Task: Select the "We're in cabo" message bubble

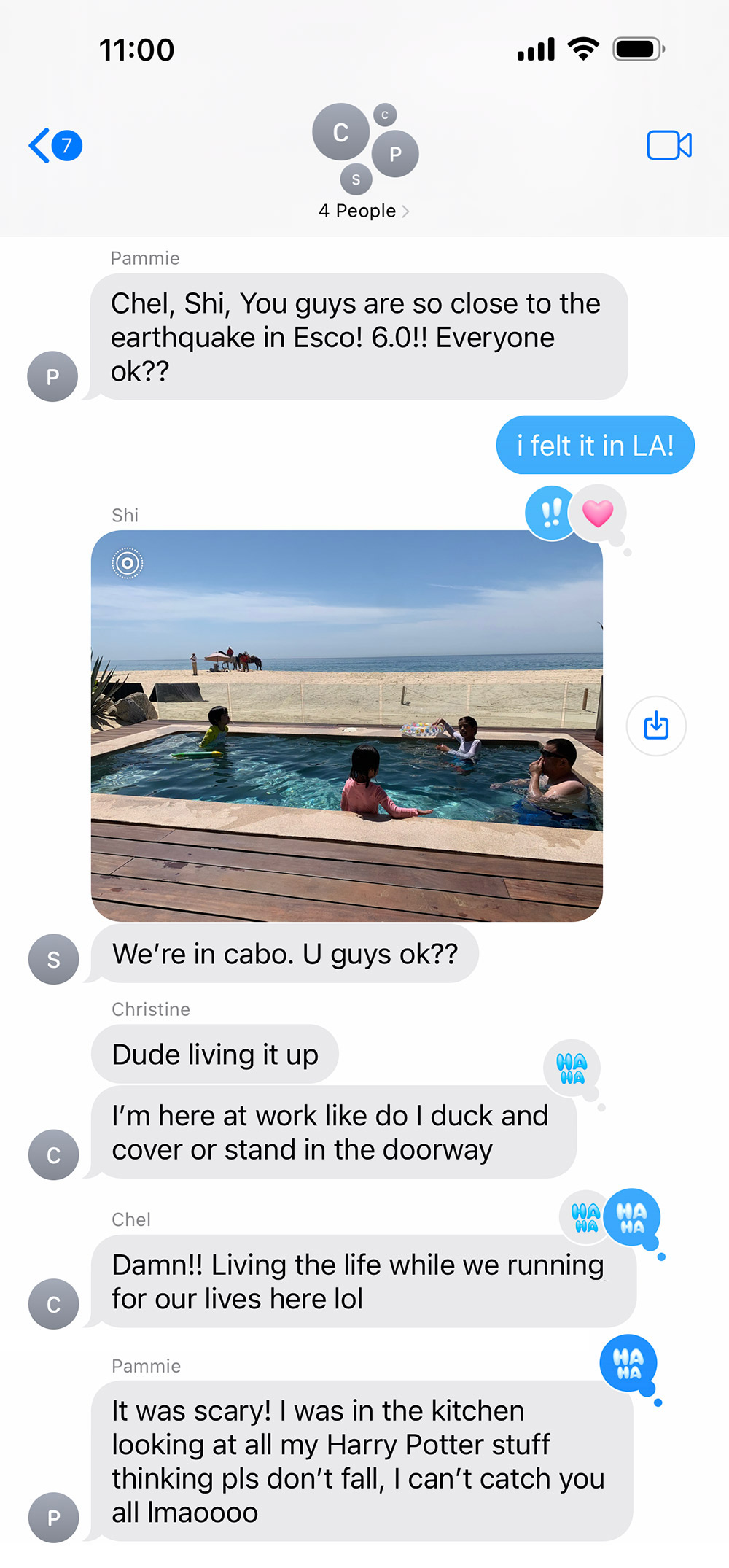Action: [x=285, y=953]
